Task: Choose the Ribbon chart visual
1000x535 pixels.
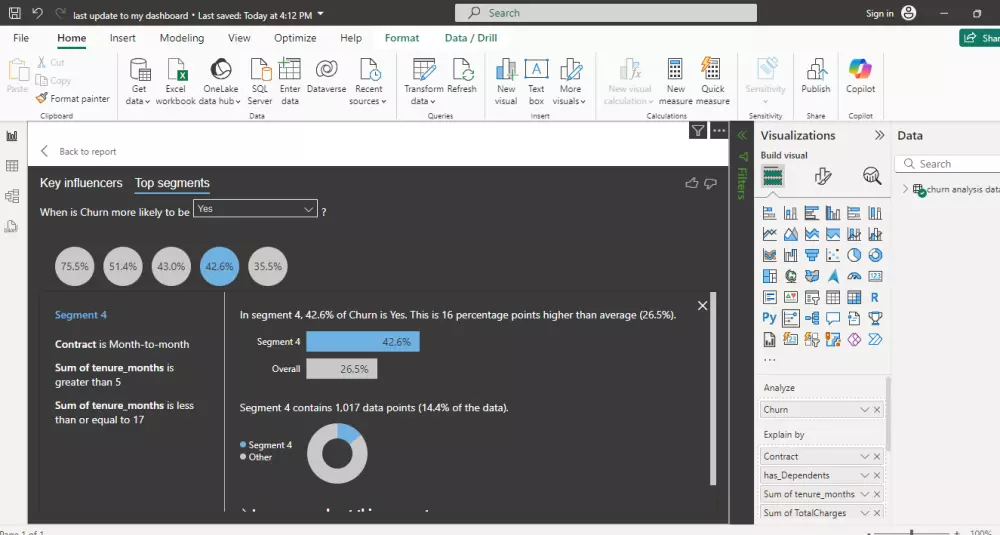Action: (x=770, y=256)
